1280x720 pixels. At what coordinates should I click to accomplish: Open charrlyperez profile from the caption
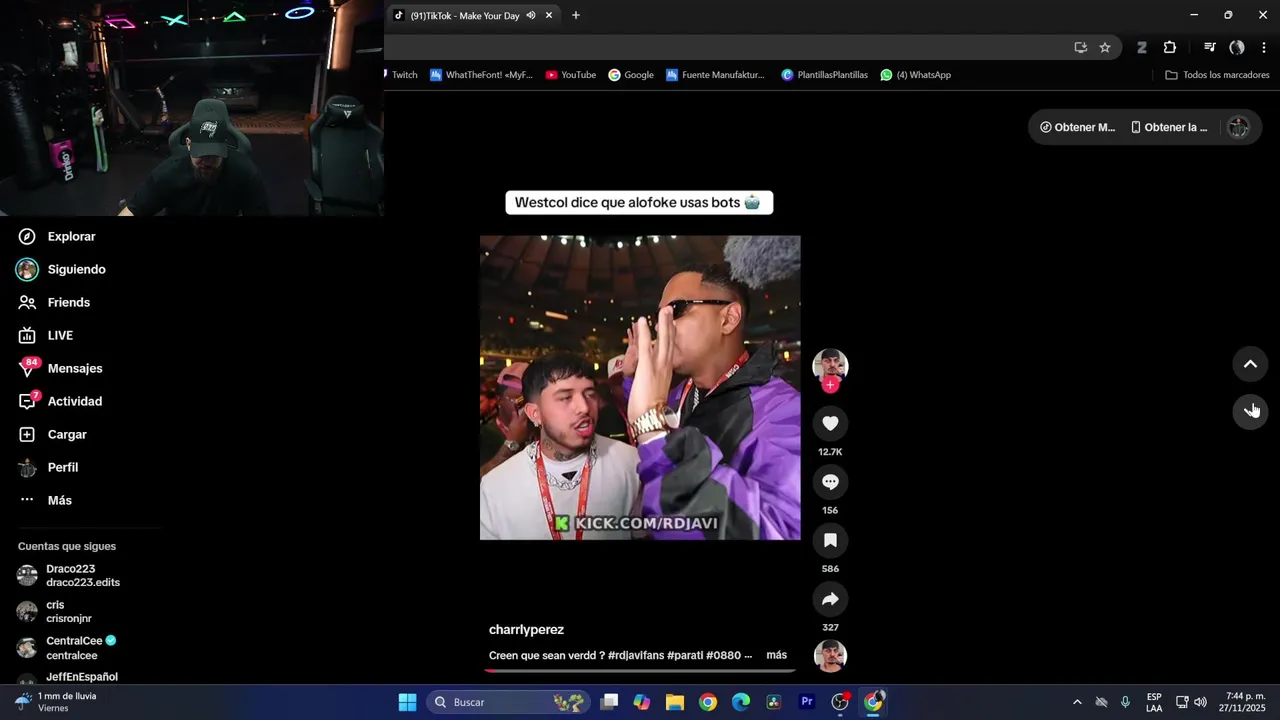[x=526, y=629]
